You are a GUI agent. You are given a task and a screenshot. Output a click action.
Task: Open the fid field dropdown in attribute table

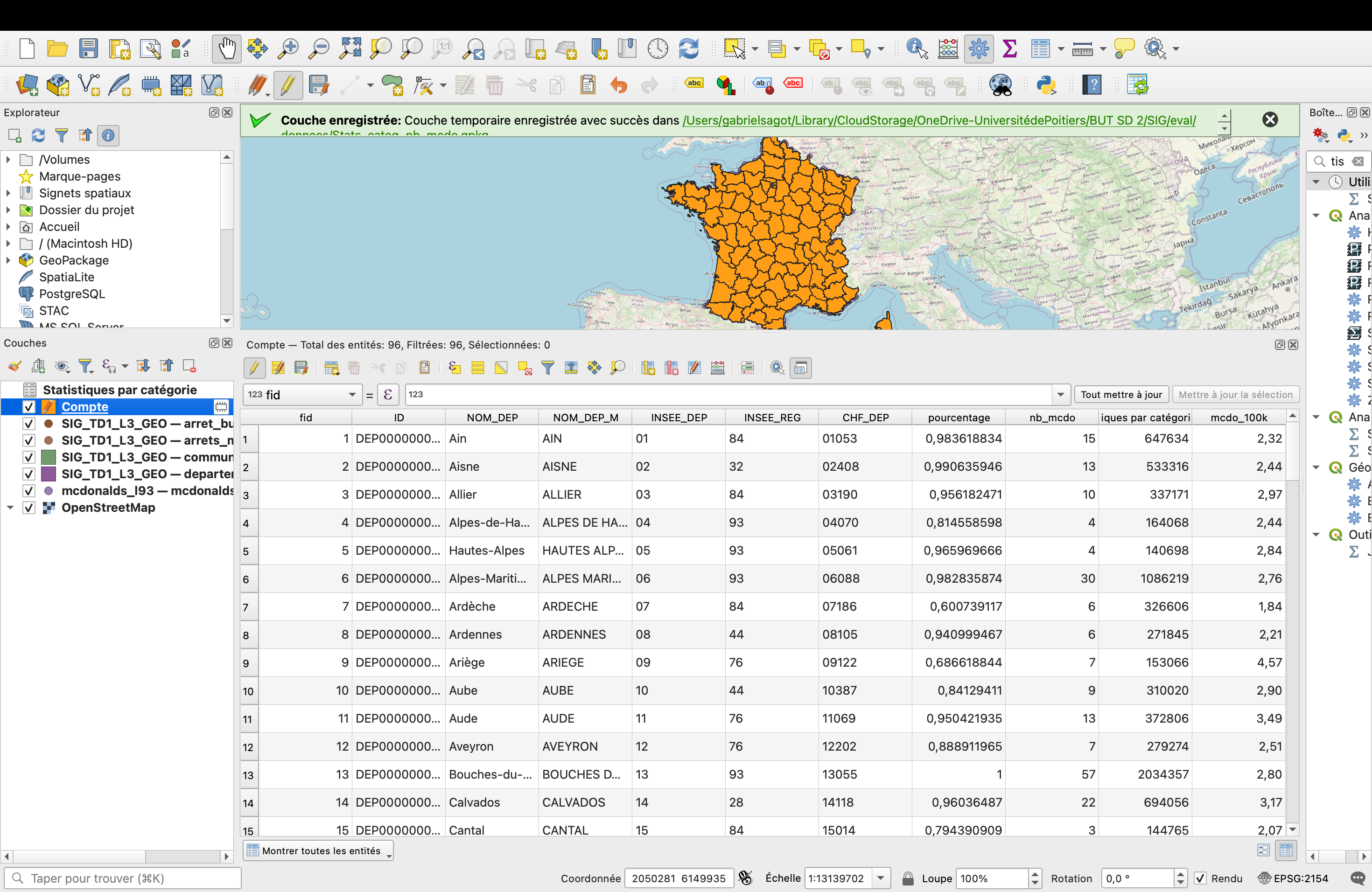point(352,395)
